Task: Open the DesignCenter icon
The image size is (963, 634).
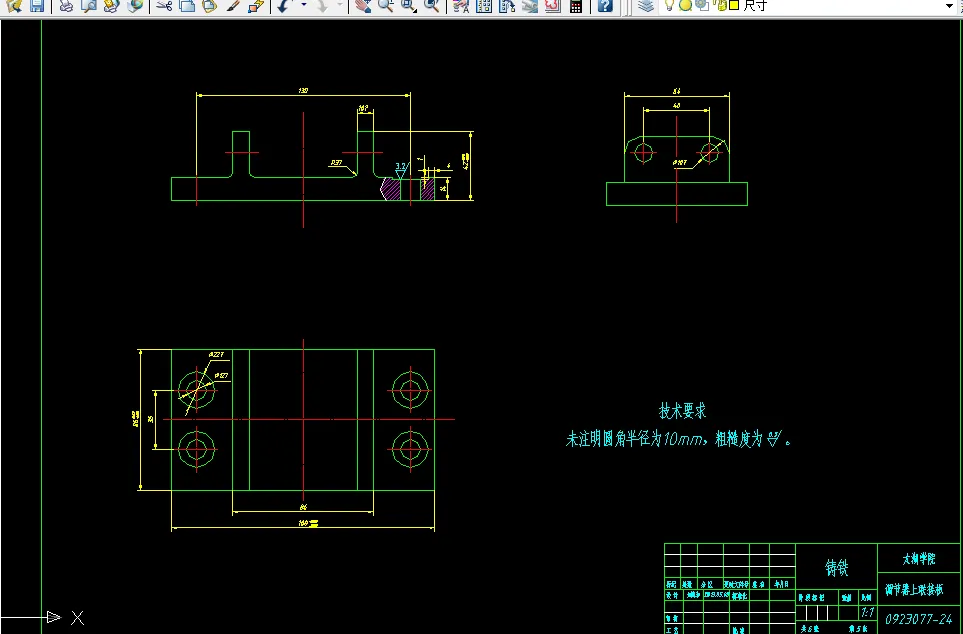Action: [x=484, y=6]
